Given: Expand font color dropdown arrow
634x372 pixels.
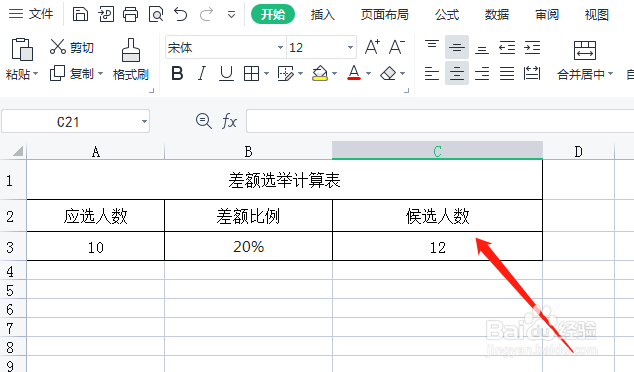Looking at the screenshot, I should pyautogui.click(x=368, y=74).
